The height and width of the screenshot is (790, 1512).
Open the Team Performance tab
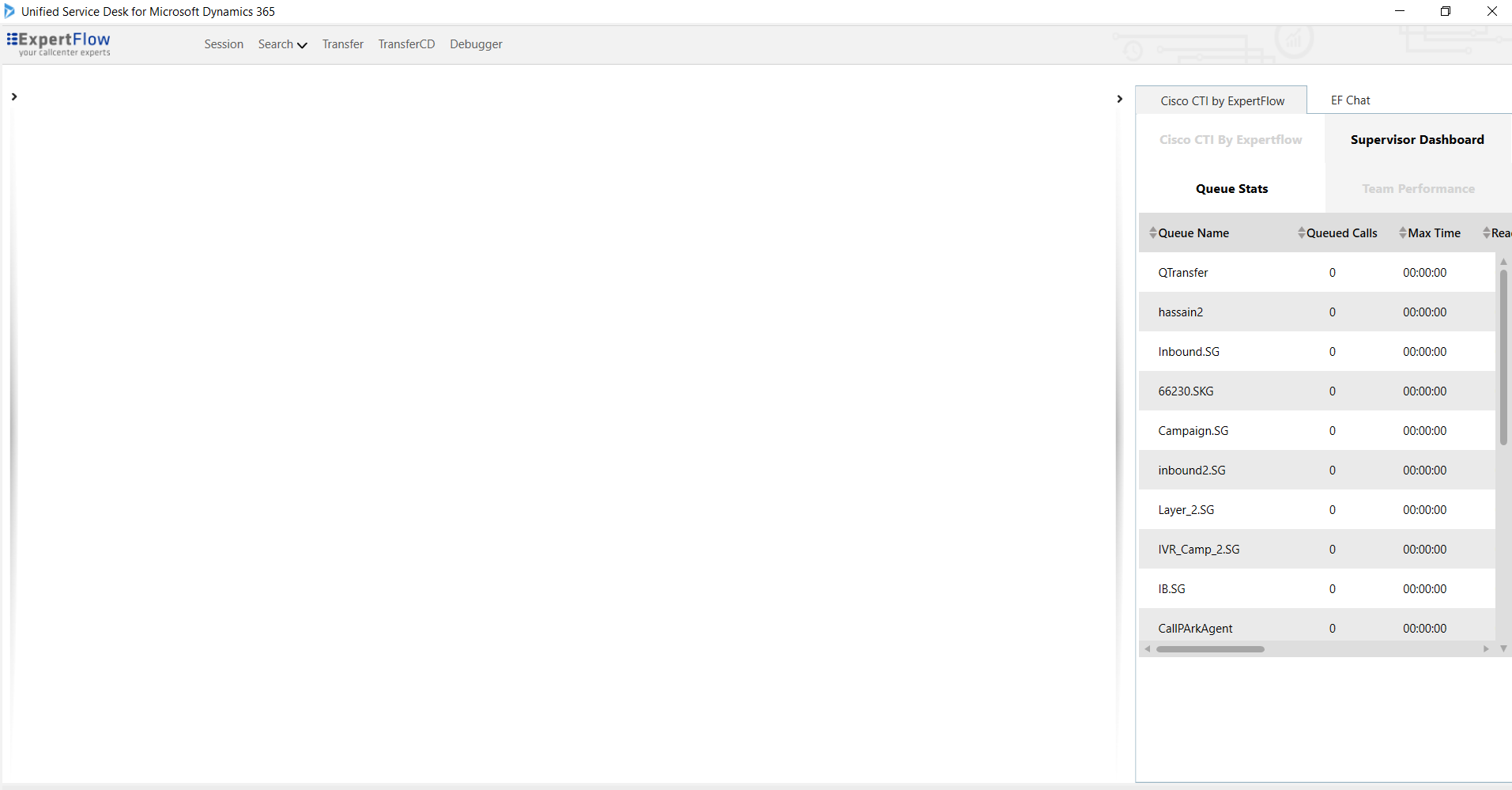(x=1417, y=188)
